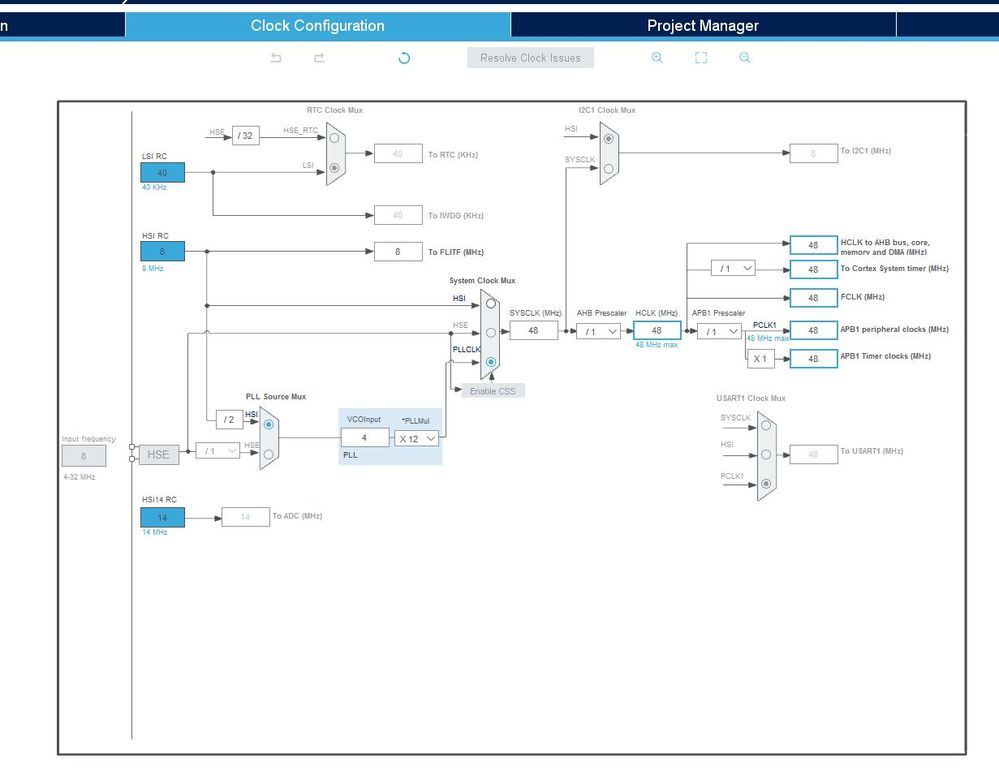Select HSI in System Clock Mux
This screenshot has width=999, height=771.
point(491,304)
